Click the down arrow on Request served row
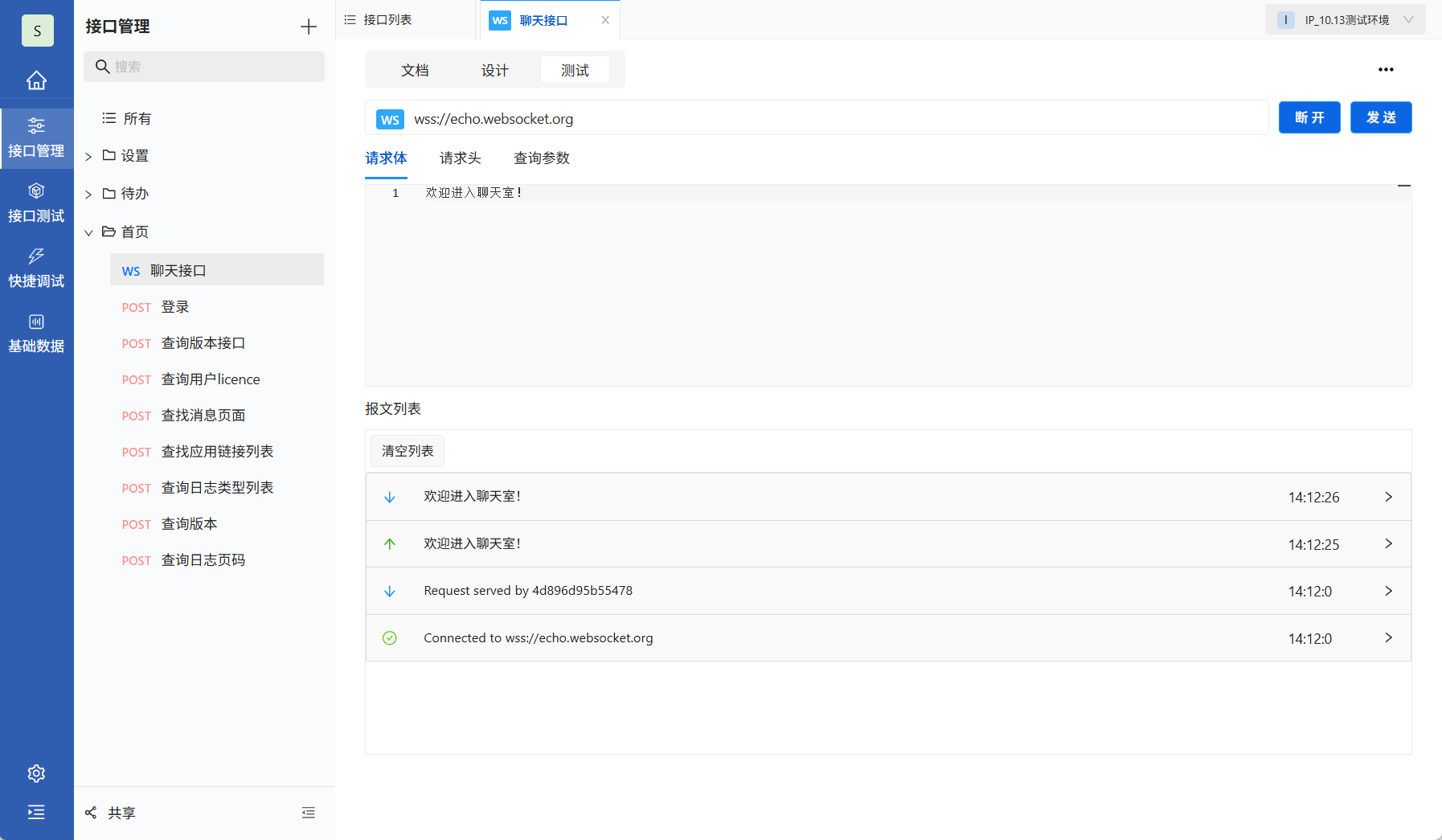The height and width of the screenshot is (840, 1442). [x=390, y=591]
